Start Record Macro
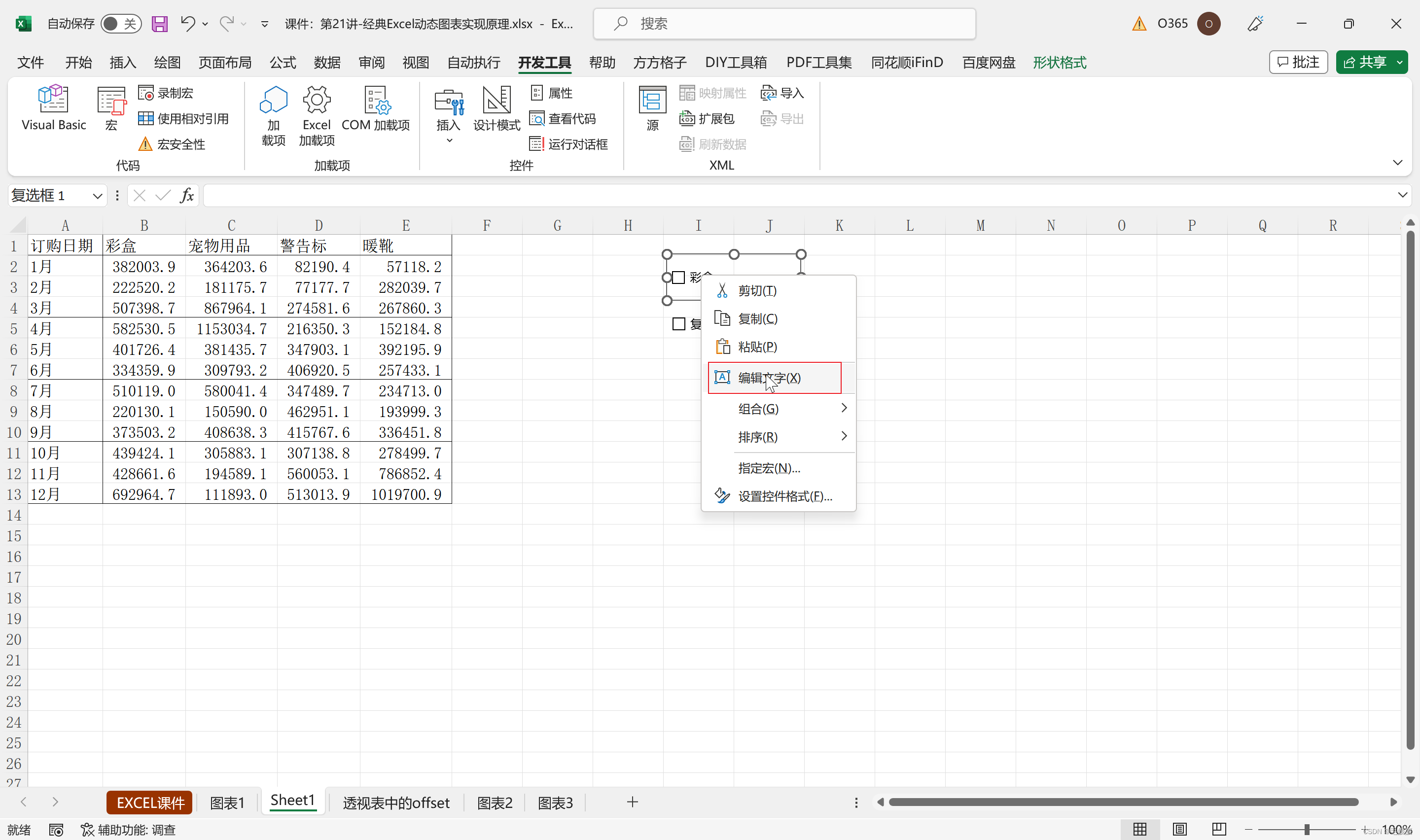This screenshot has width=1420, height=840. click(166, 93)
